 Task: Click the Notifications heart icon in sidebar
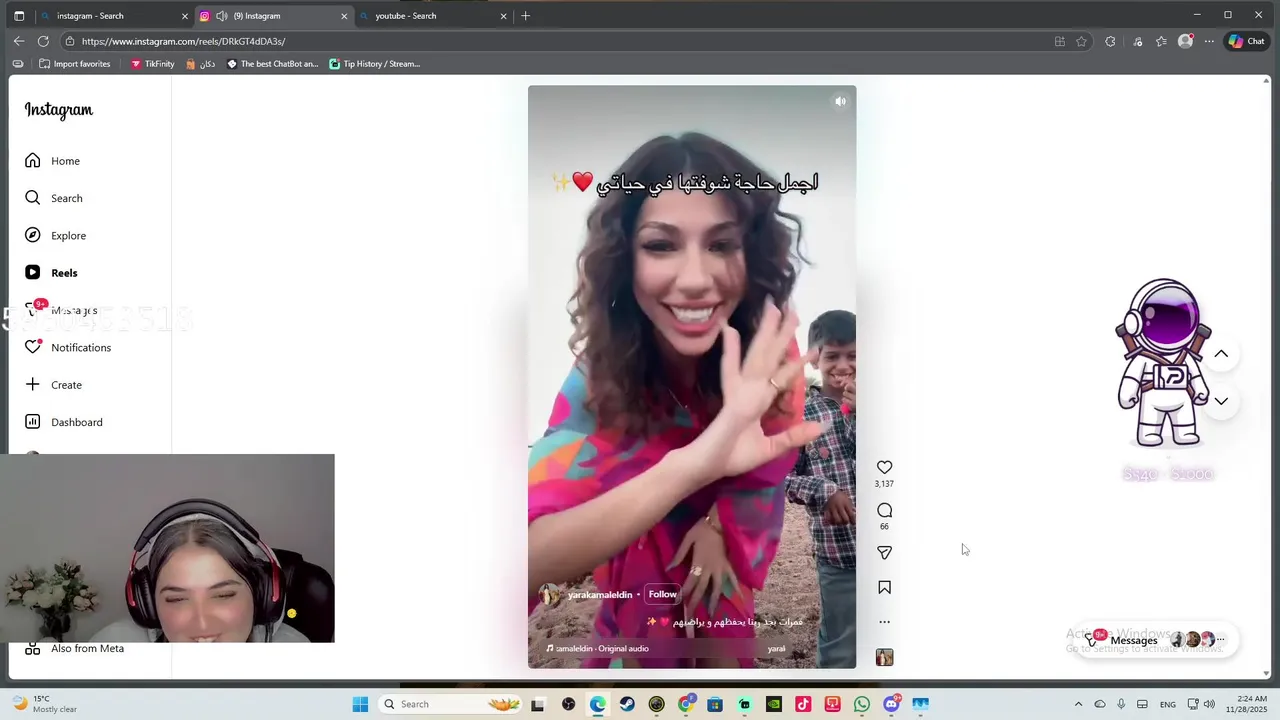(33, 347)
